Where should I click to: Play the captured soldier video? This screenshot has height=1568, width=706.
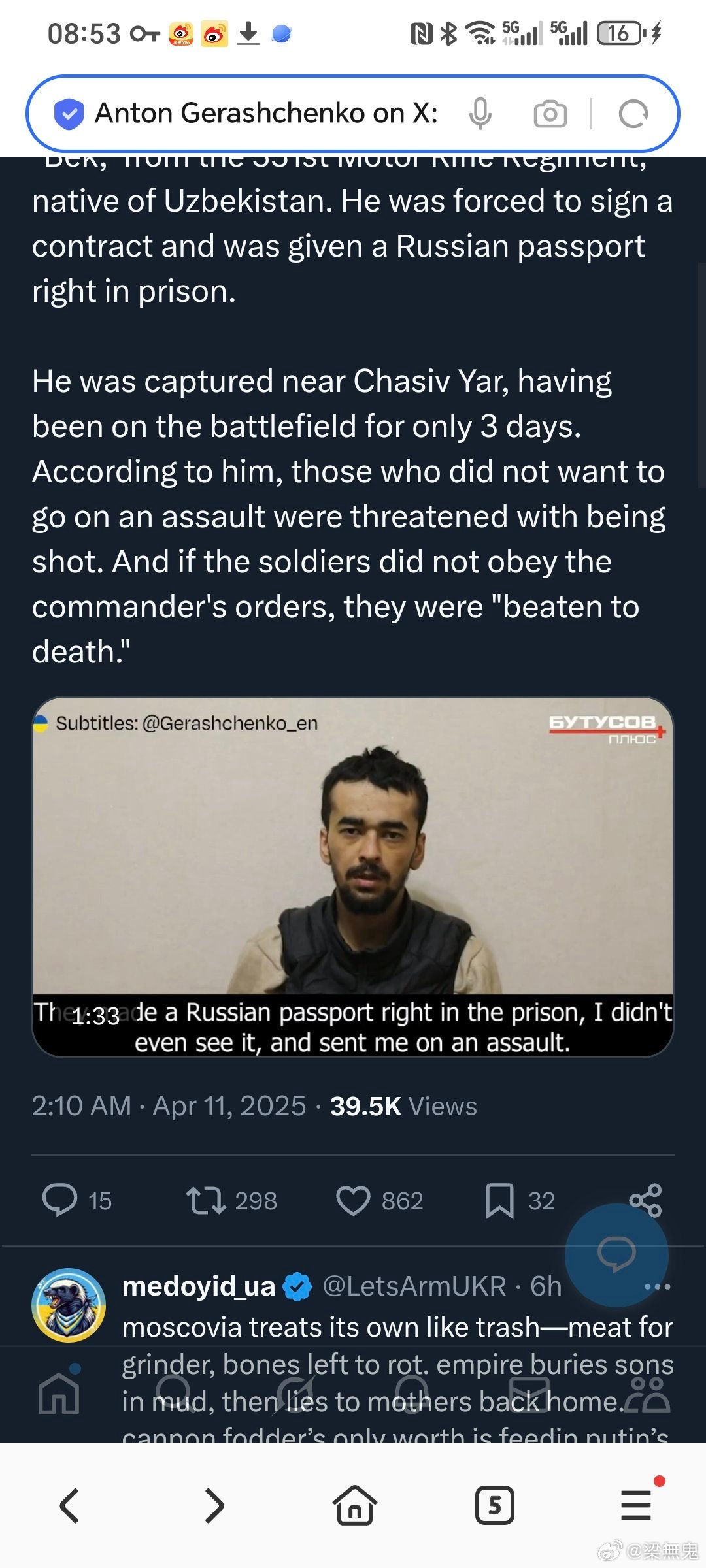pyautogui.click(x=353, y=875)
